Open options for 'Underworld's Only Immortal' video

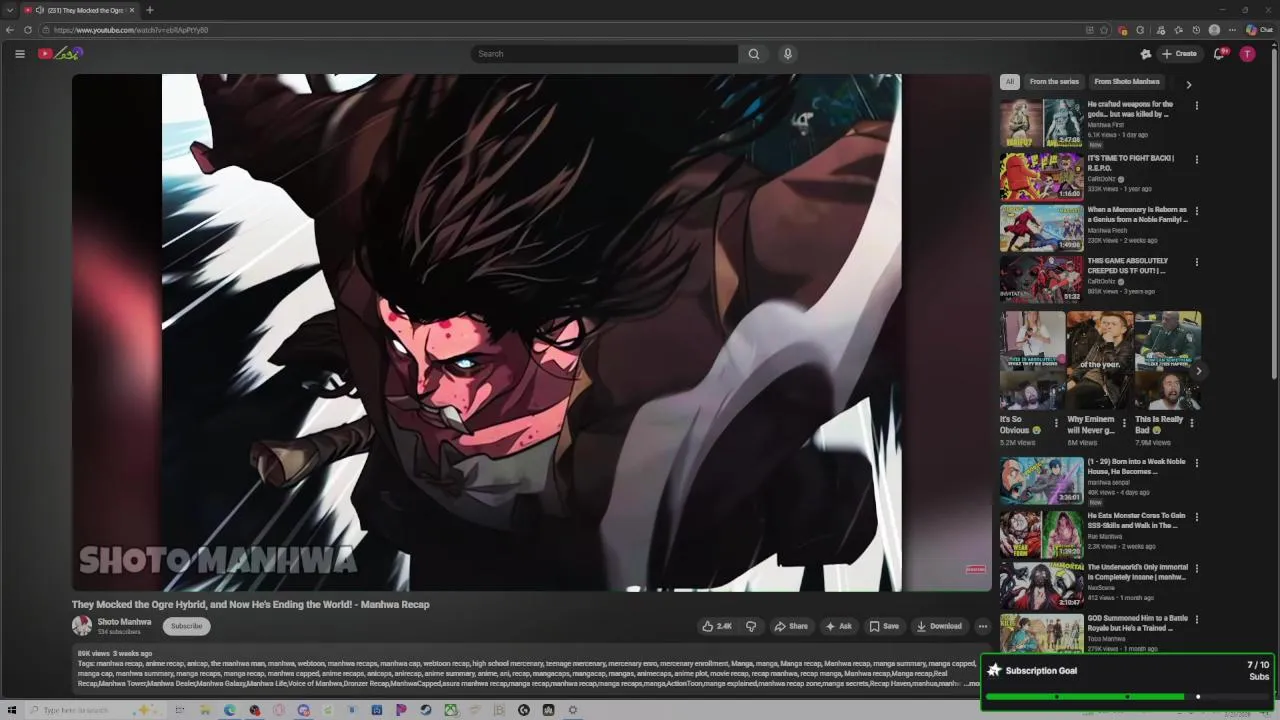[x=1196, y=568]
